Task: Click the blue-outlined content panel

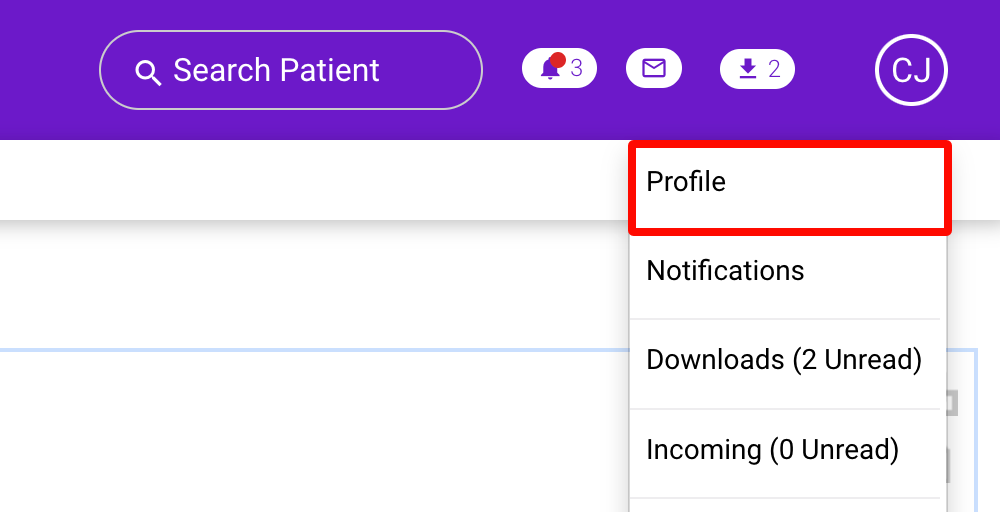Action: [x=300, y=430]
